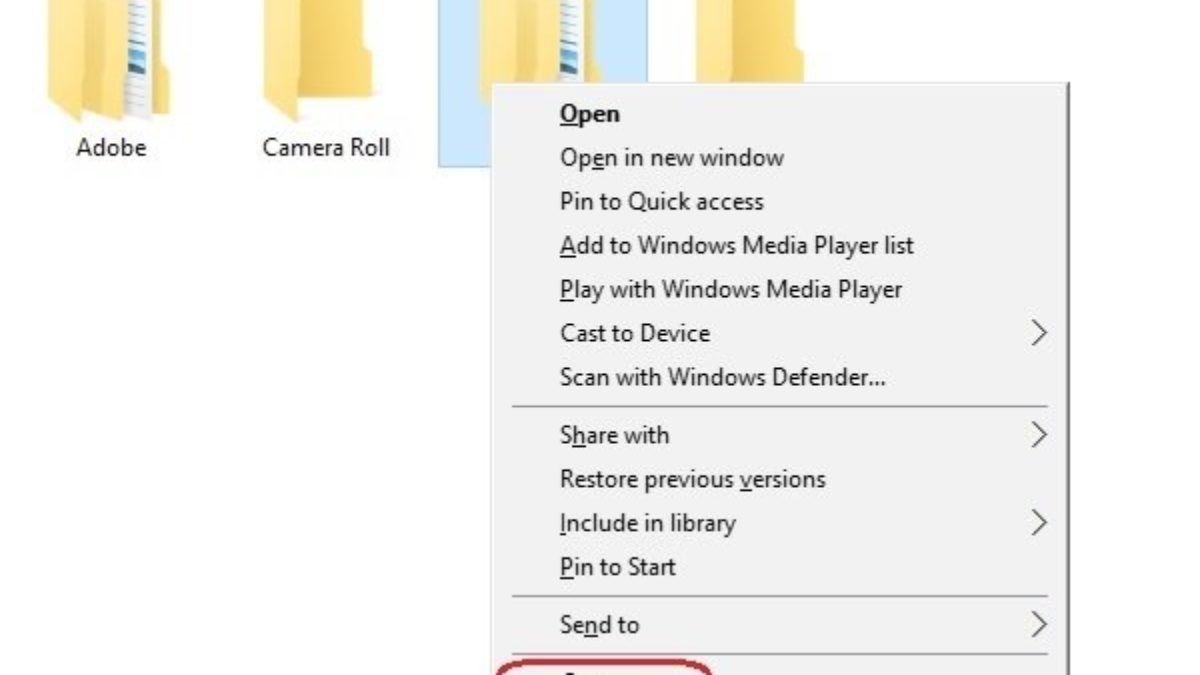Click the Camera Roll folder name label

(326, 148)
